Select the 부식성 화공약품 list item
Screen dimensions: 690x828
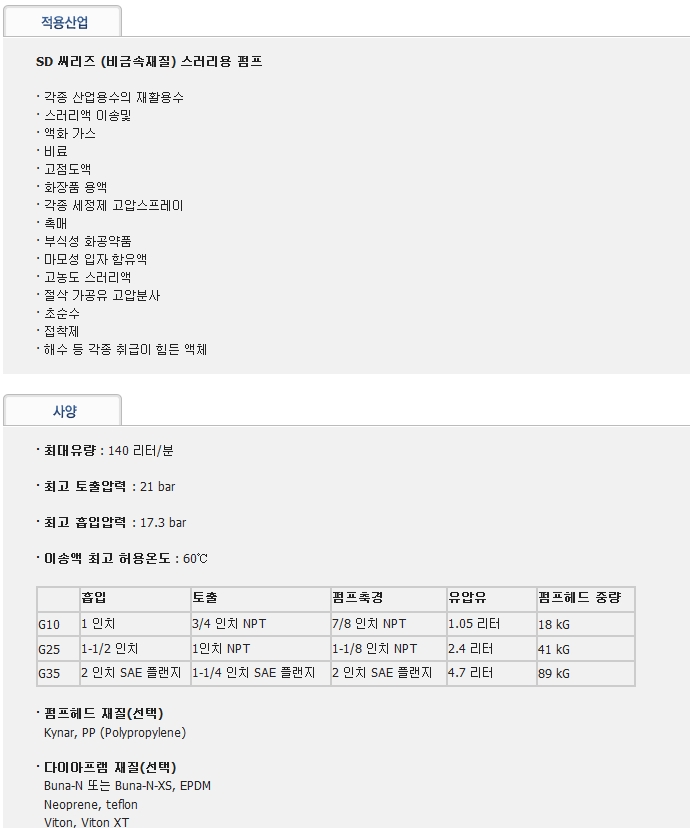[87, 241]
